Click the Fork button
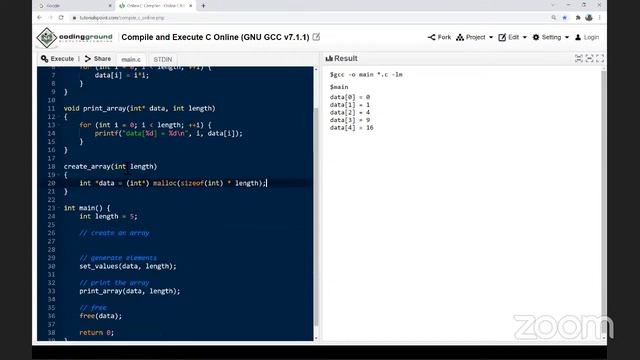The image size is (640, 360). tap(439, 37)
